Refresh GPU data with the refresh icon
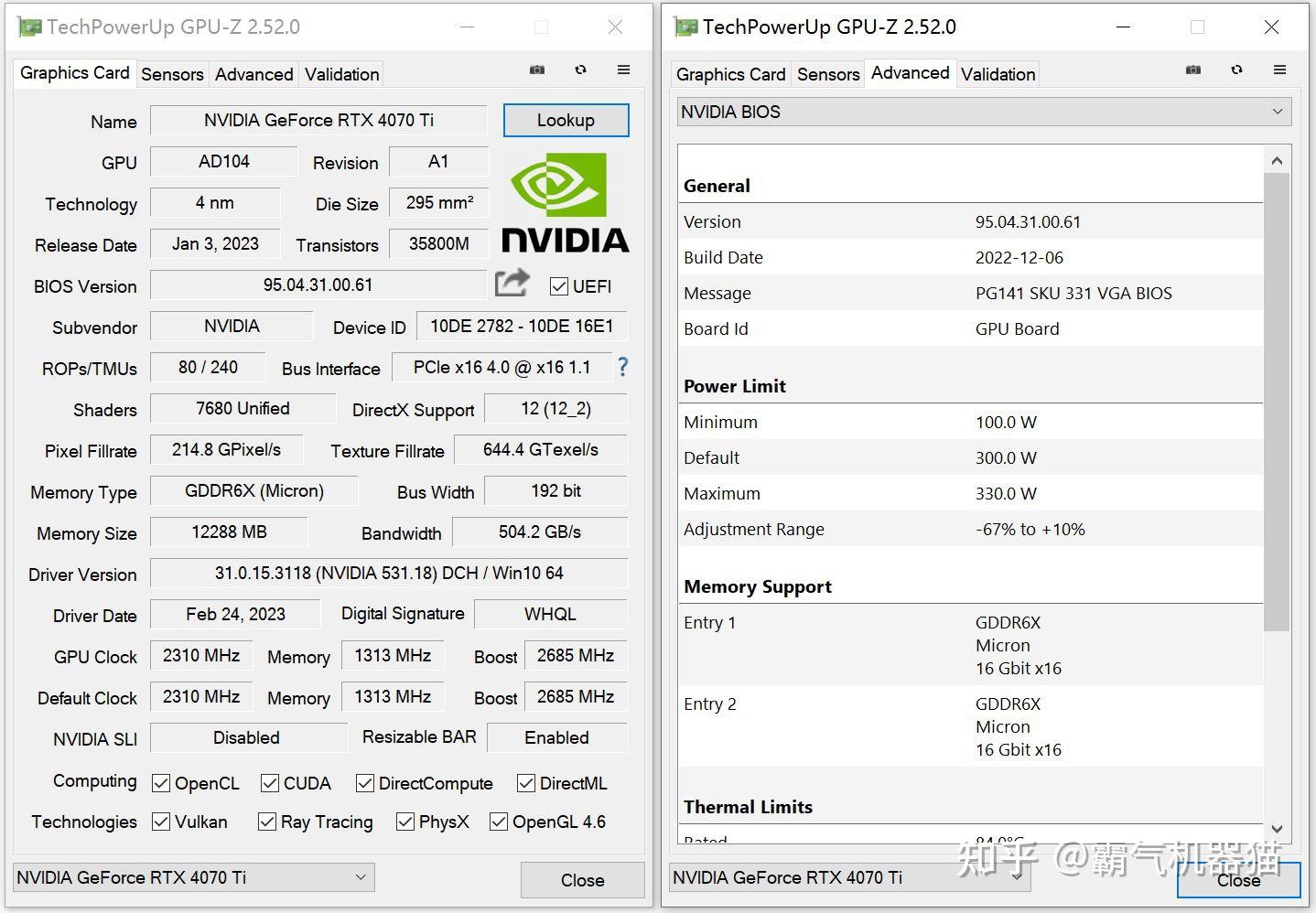This screenshot has width=1316, height=913. coord(580,70)
